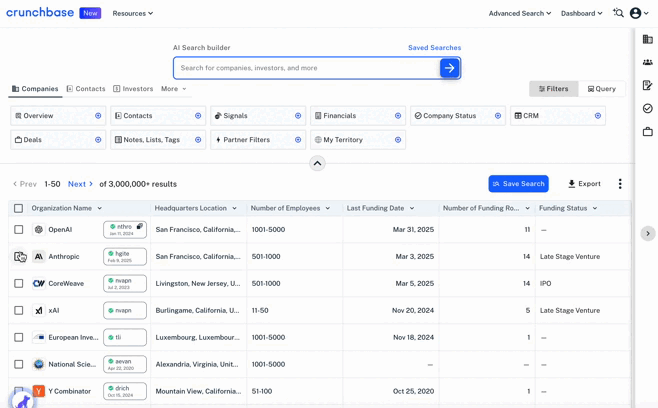The height and width of the screenshot is (408, 658).
Task: Add Overview filter plus icon
Action: 98,116
